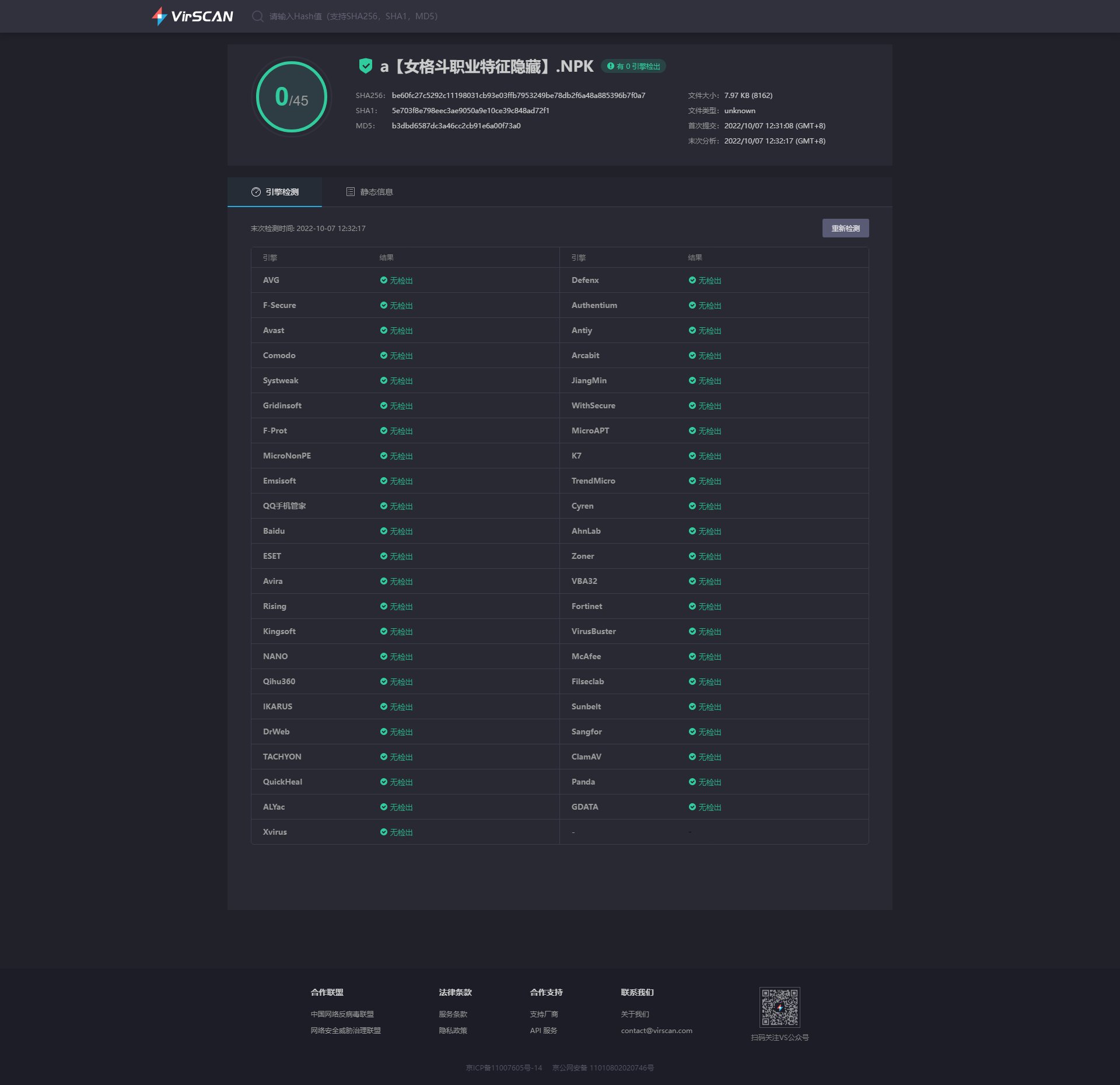This screenshot has height=1085, width=1120.
Task: Click the green shield icon beside filename
Action: point(366,66)
